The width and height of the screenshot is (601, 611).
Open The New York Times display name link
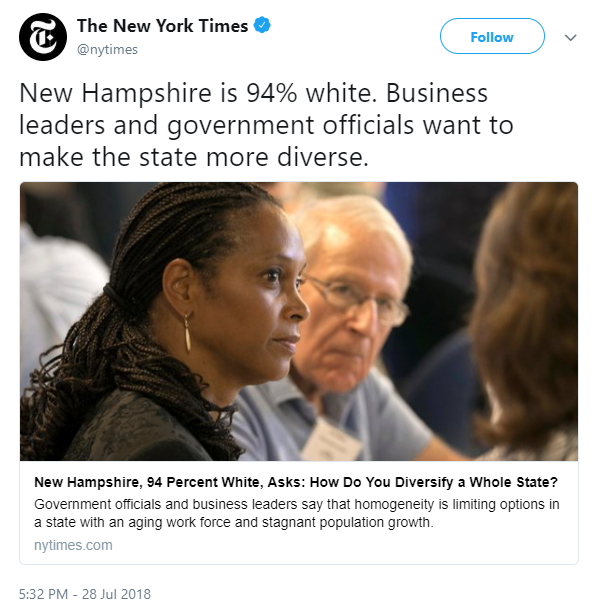(162, 26)
